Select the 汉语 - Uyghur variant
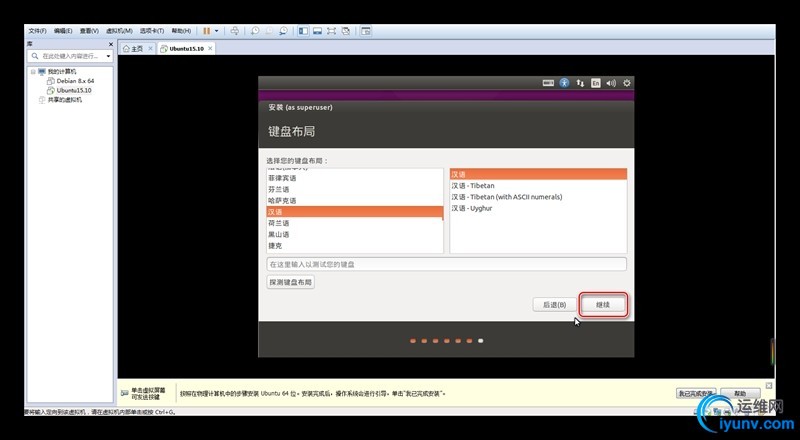 point(538,208)
